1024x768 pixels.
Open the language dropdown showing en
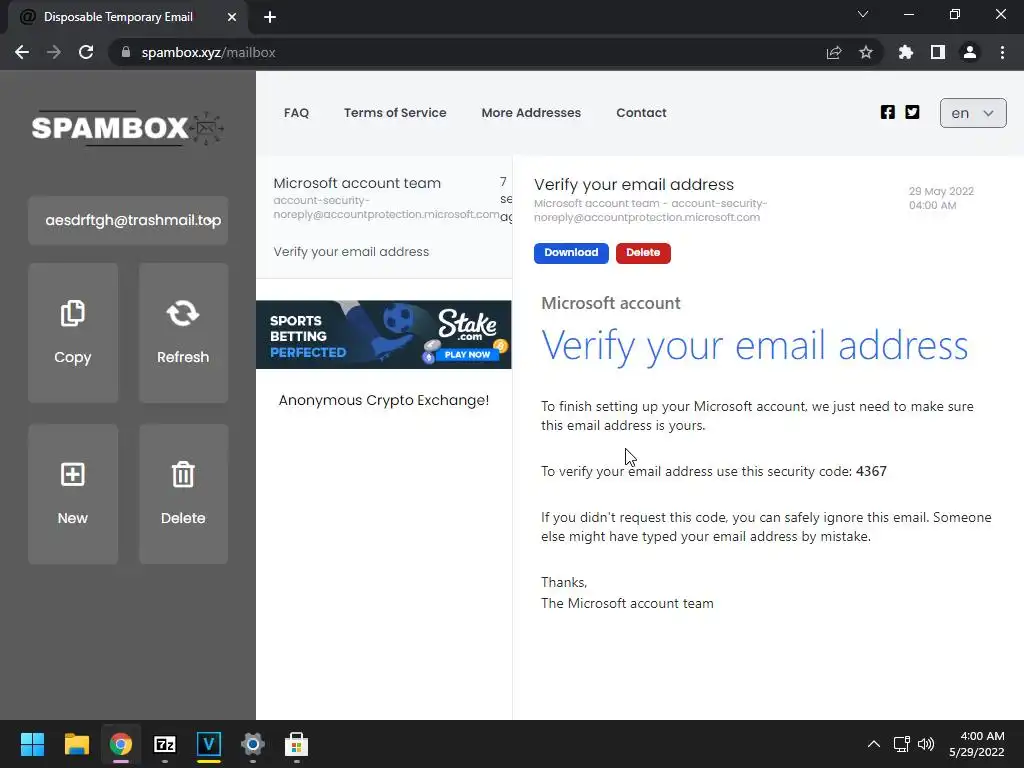973,113
